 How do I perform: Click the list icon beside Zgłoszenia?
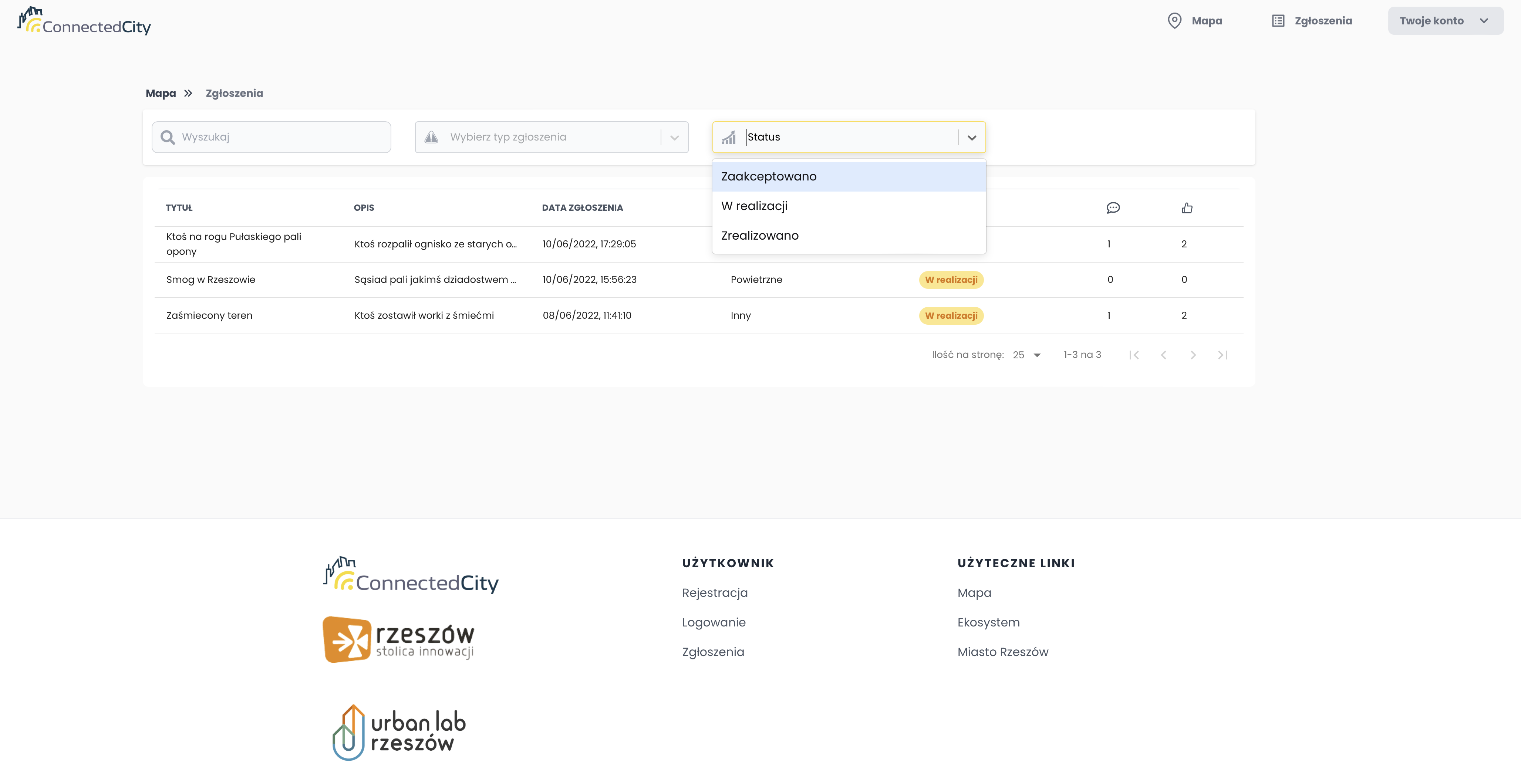click(1278, 21)
